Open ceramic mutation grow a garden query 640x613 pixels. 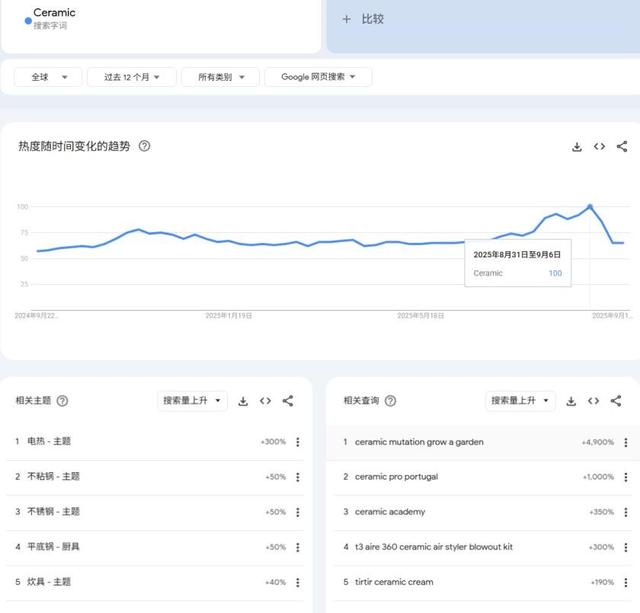[x=419, y=442]
